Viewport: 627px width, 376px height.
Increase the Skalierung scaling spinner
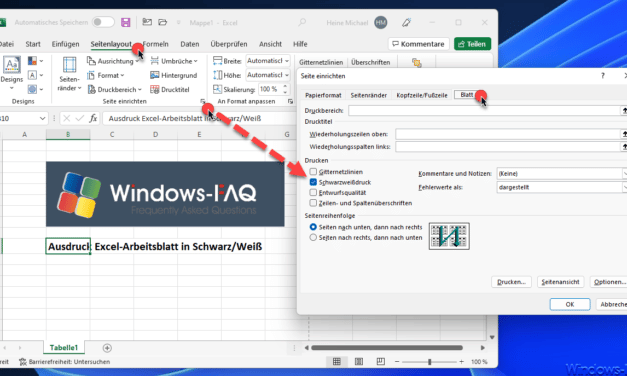click(285, 86)
